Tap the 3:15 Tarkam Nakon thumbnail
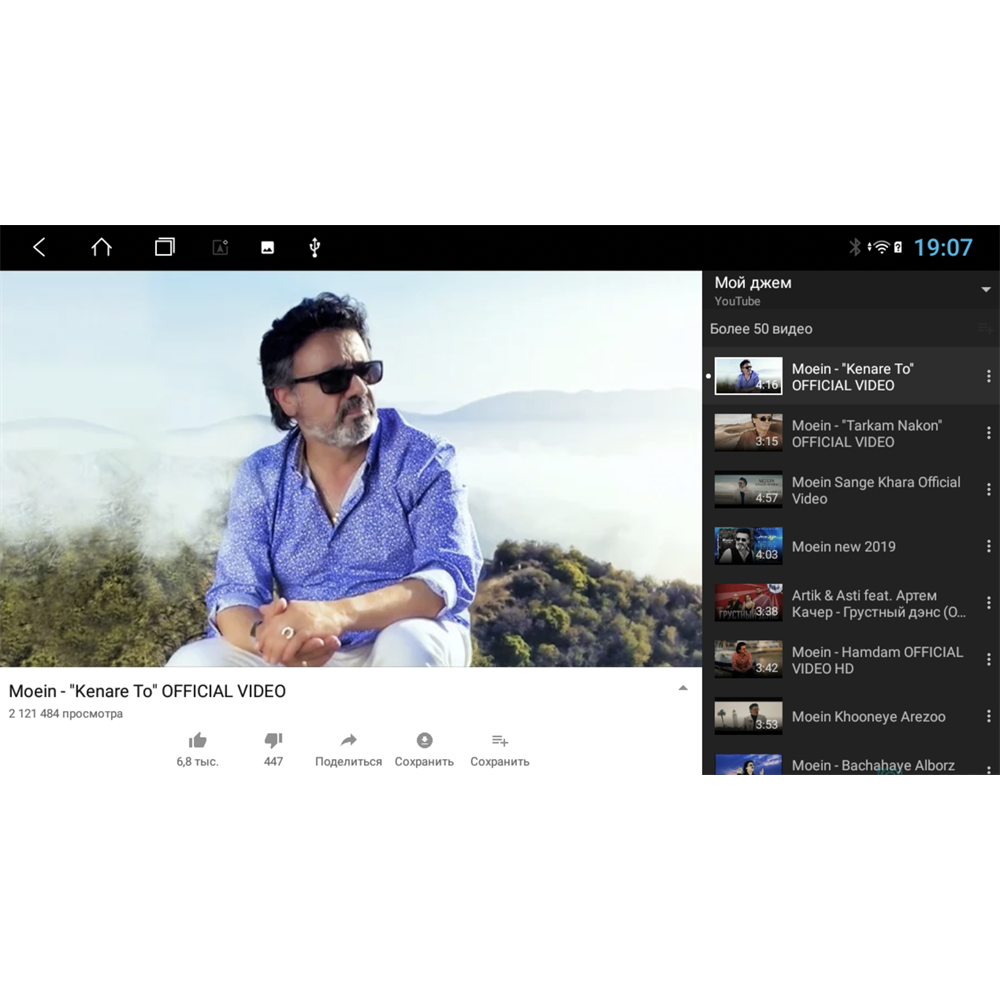 tap(748, 433)
